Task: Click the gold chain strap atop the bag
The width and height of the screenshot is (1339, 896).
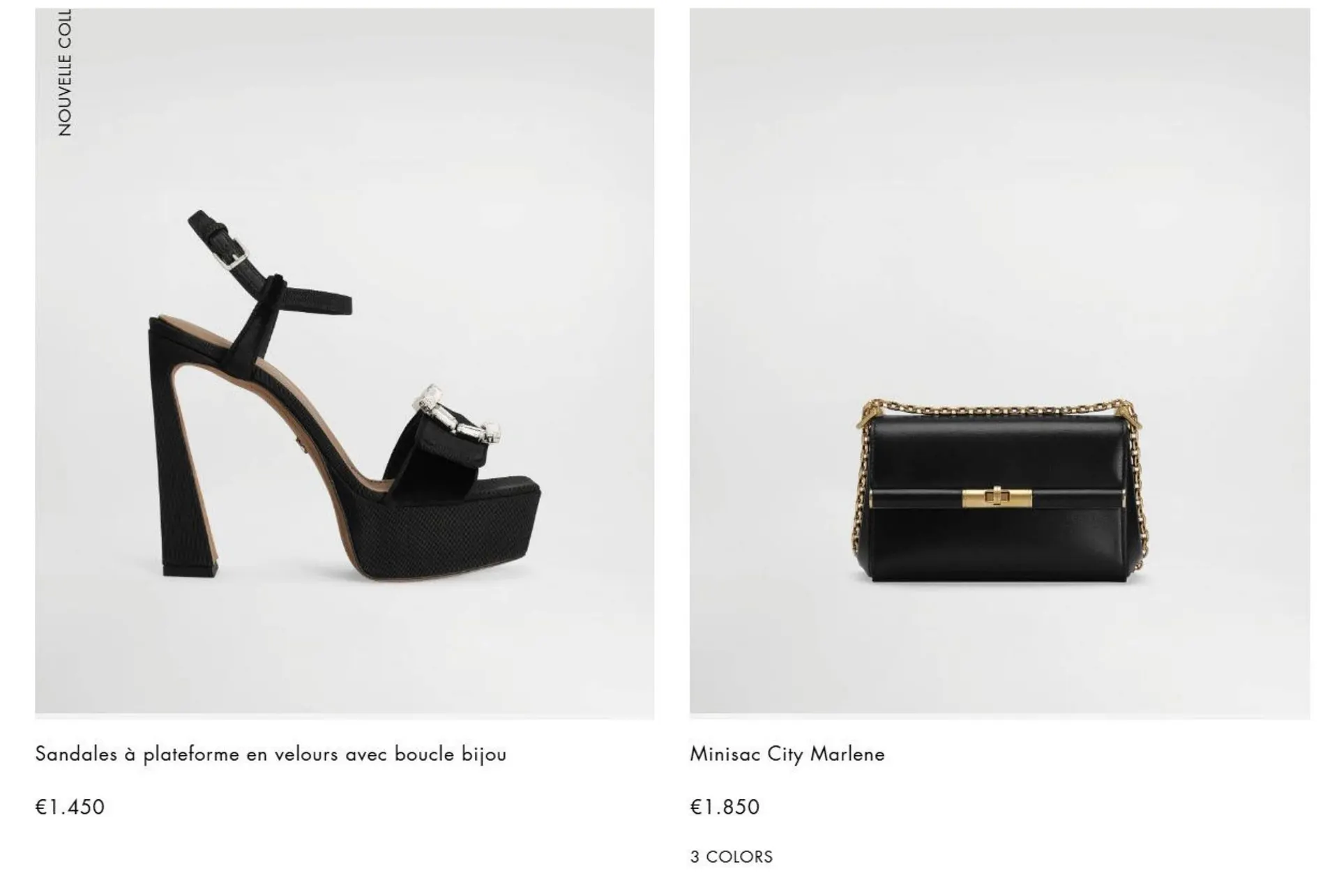Action: click(x=999, y=408)
